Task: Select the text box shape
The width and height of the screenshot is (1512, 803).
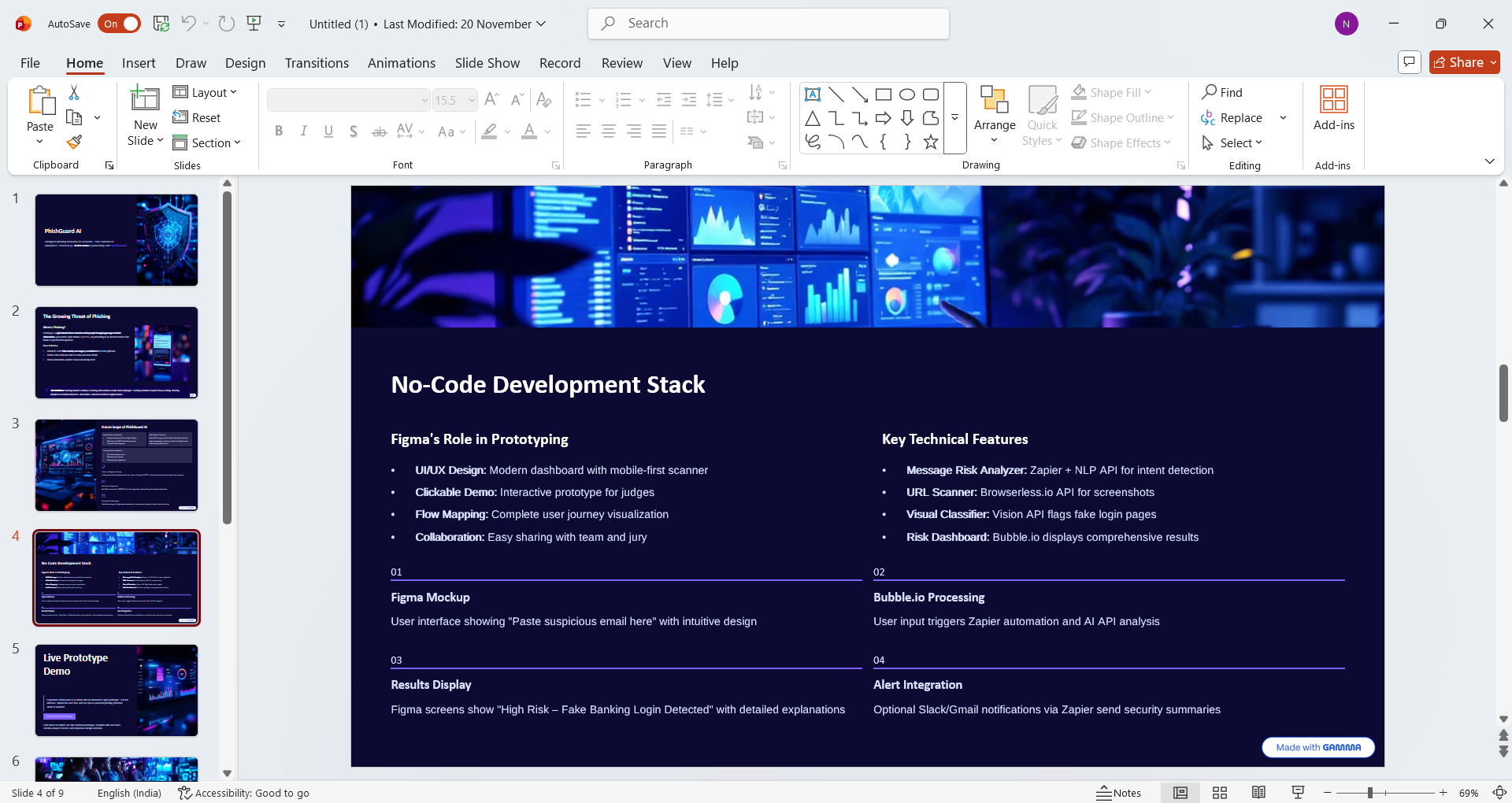Action: pyautogui.click(x=813, y=94)
